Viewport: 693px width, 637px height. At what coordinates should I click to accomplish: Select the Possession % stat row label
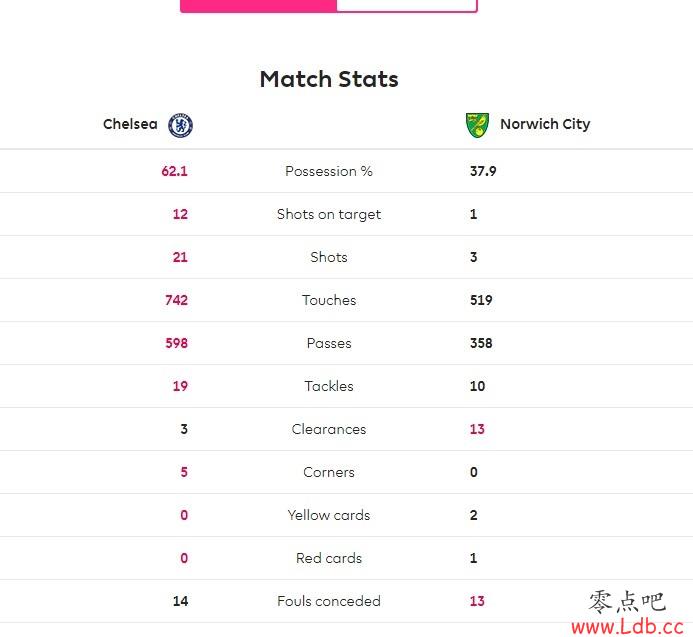point(329,171)
